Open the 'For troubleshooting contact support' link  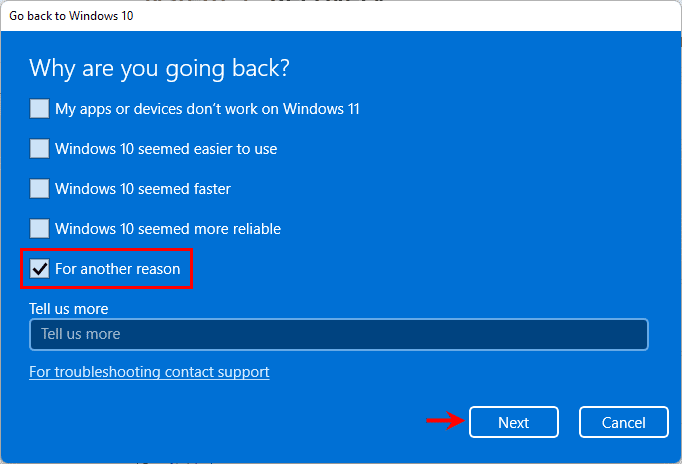(149, 372)
